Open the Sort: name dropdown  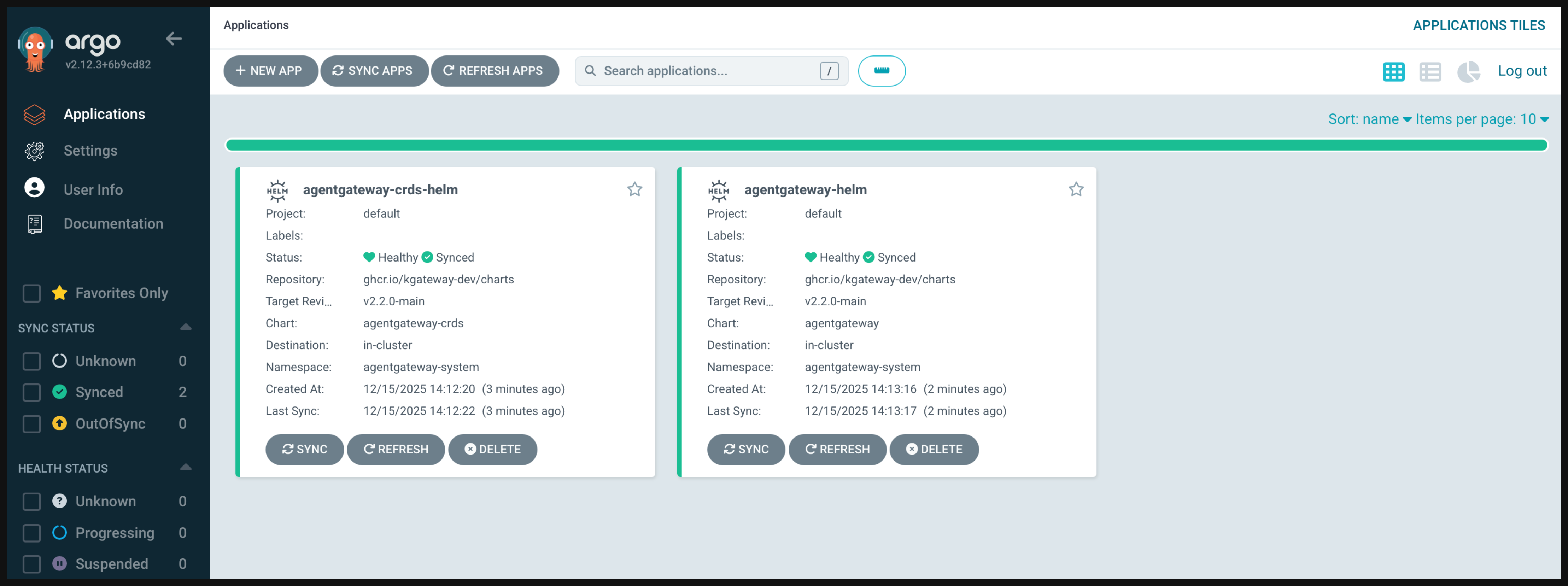point(1369,119)
